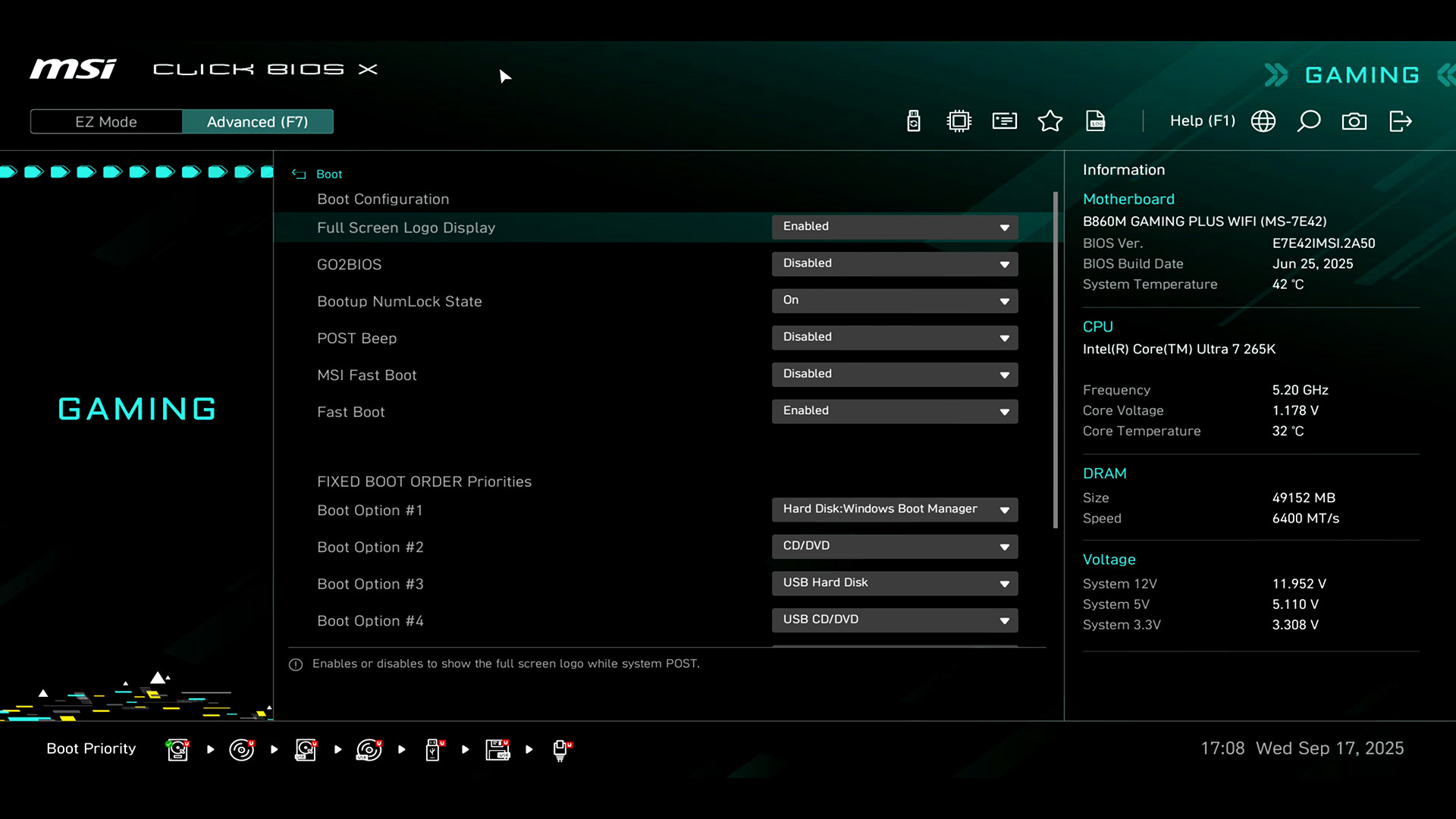Open the Fast Boot dropdown

click(895, 411)
